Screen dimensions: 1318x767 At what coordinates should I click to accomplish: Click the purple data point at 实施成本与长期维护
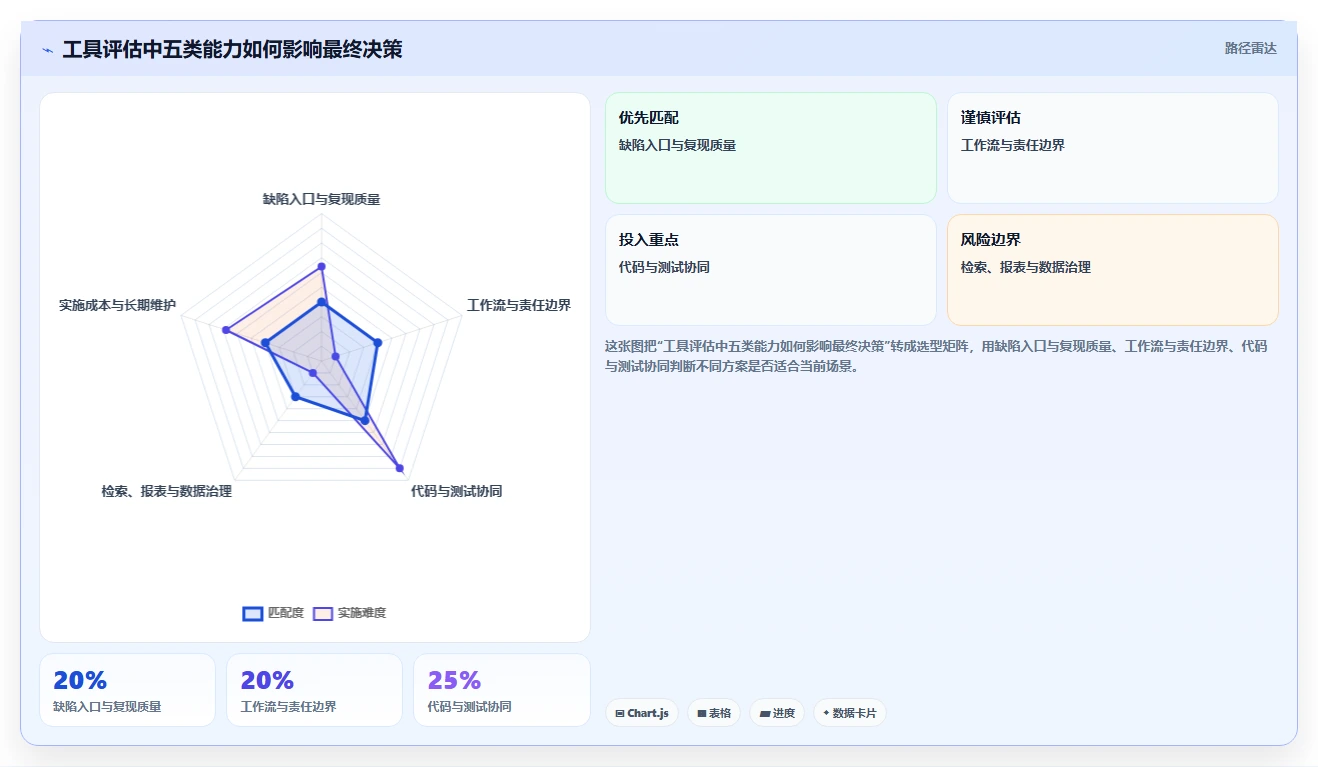click(226, 330)
